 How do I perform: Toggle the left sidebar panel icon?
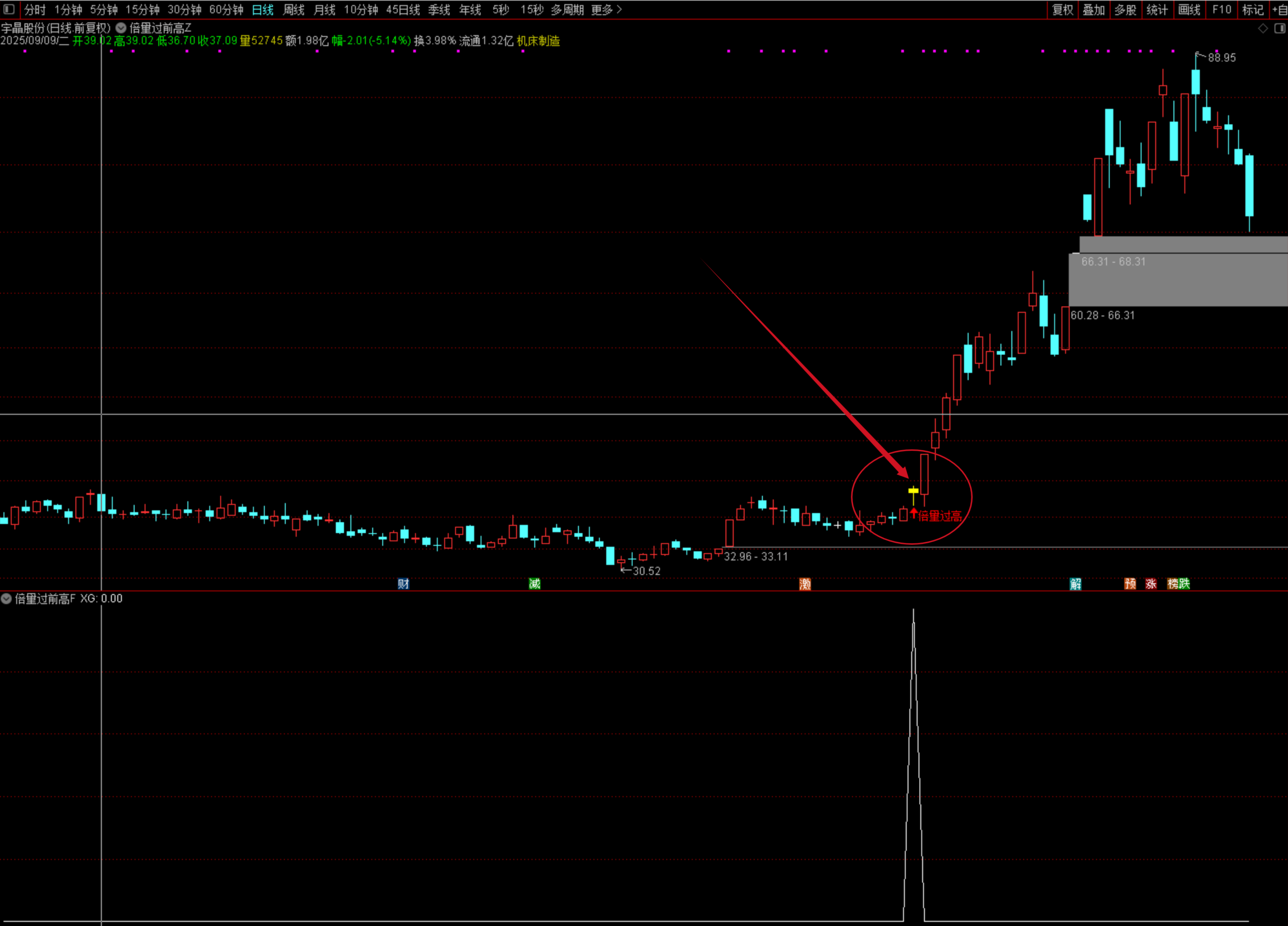pyautogui.click(x=9, y=9)
